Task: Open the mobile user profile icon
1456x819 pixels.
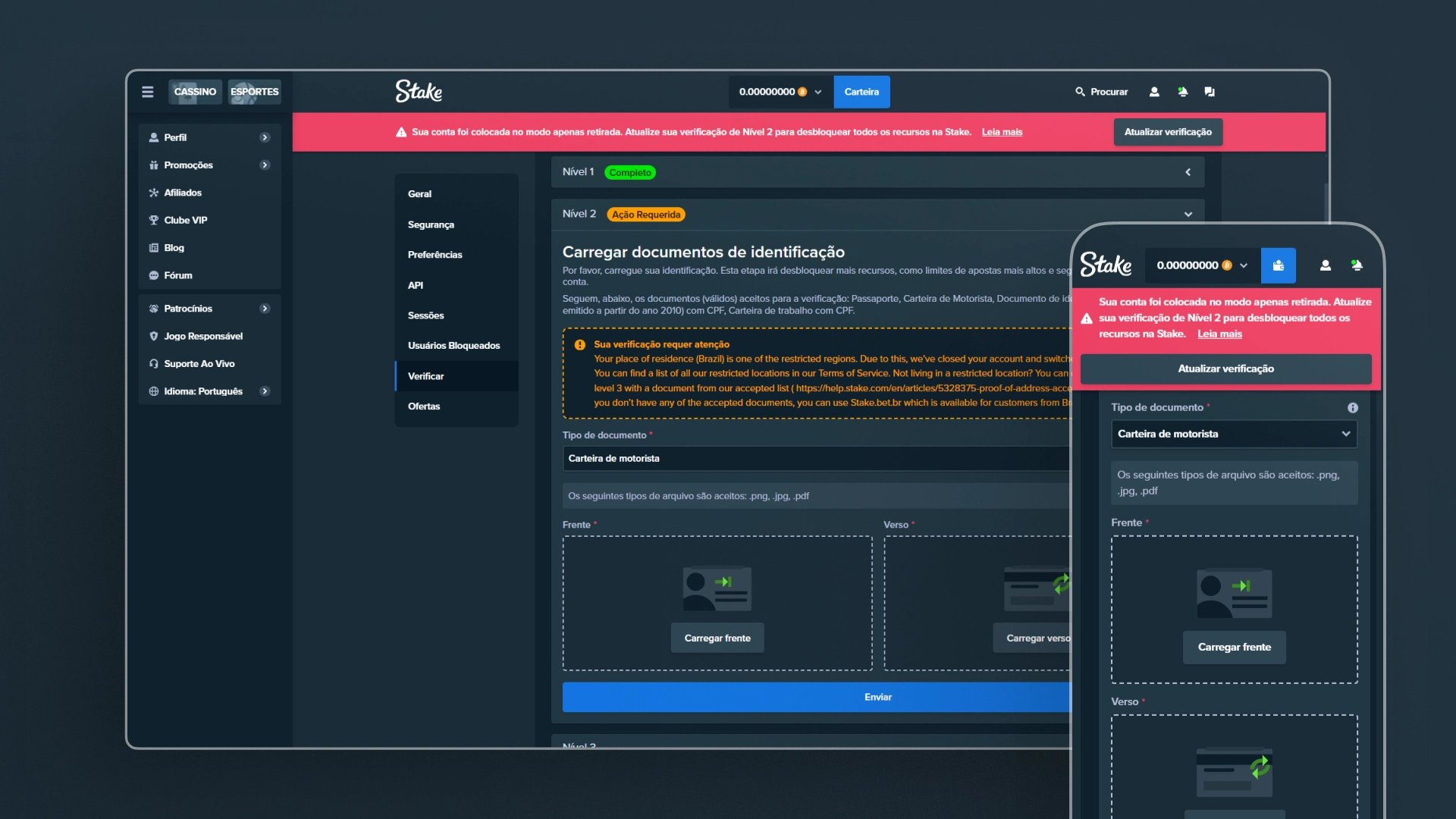Action: (x=1326, y=265)
